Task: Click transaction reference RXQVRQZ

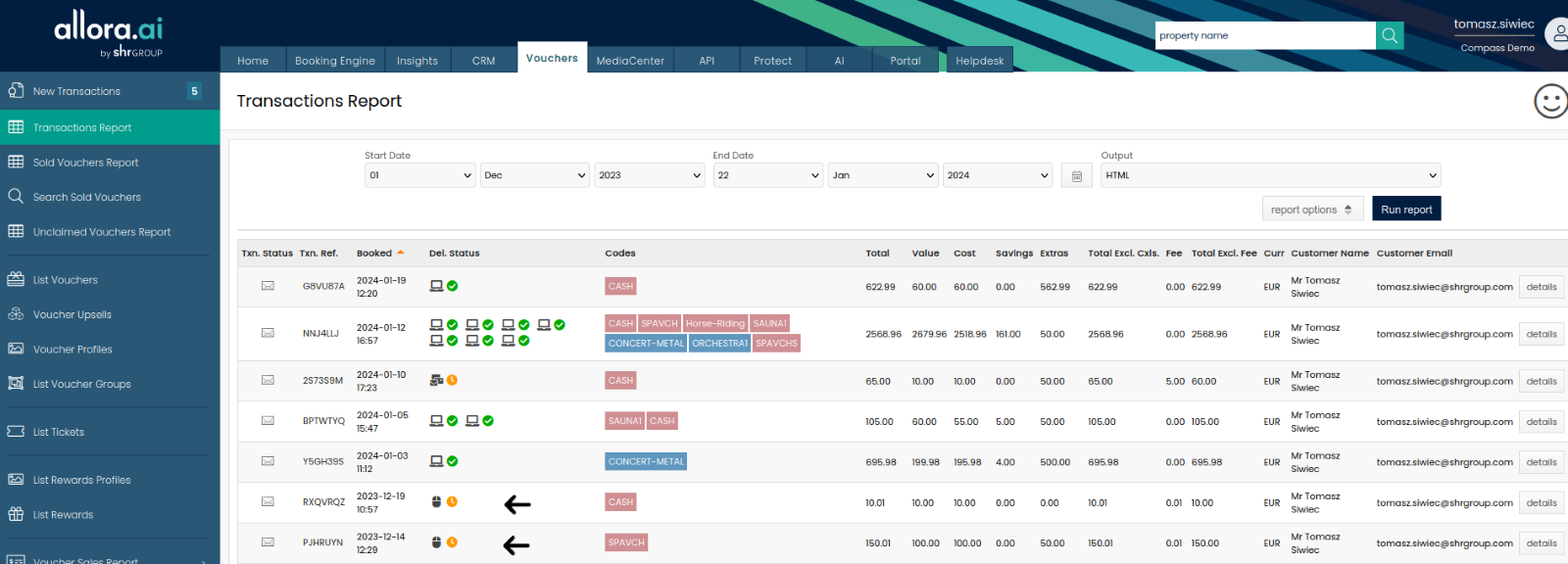Action: [x=323, y=502]
